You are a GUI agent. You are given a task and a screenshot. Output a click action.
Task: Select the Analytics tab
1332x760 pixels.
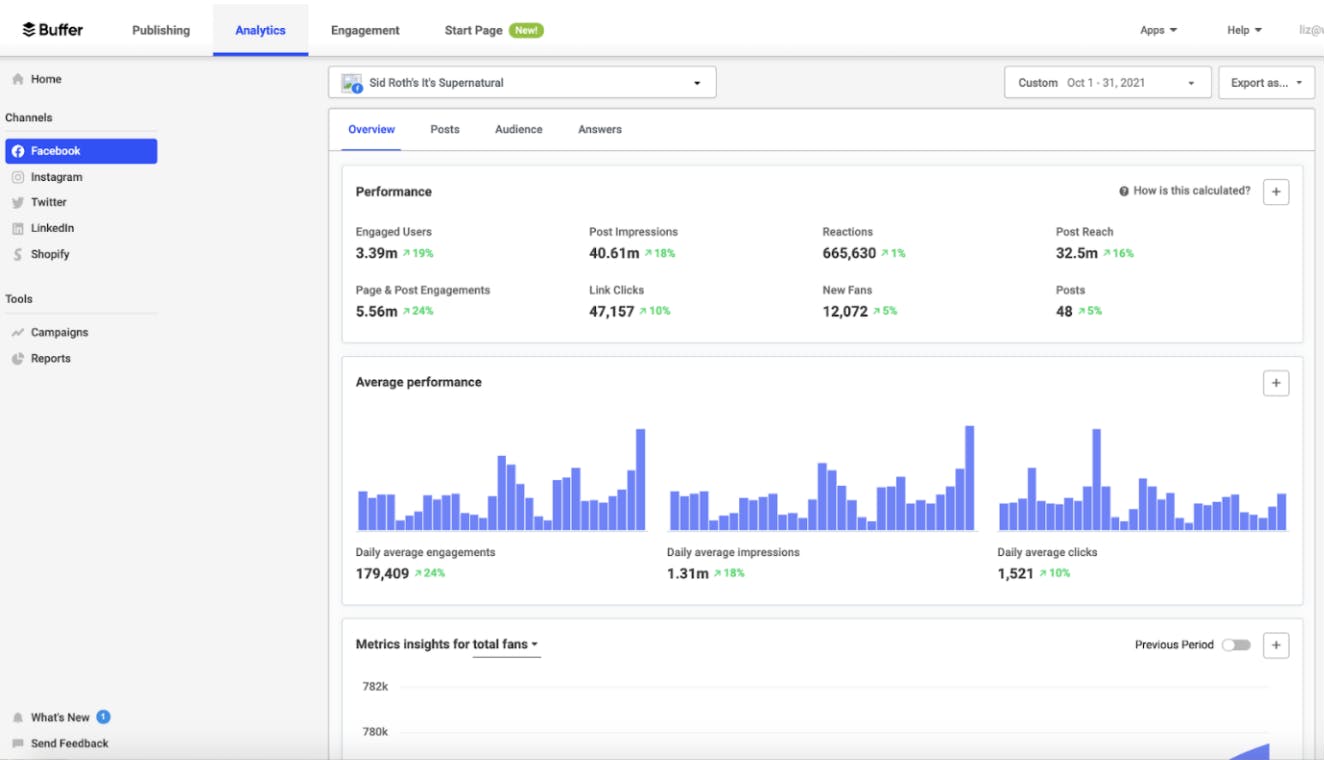tap(260, 30)
